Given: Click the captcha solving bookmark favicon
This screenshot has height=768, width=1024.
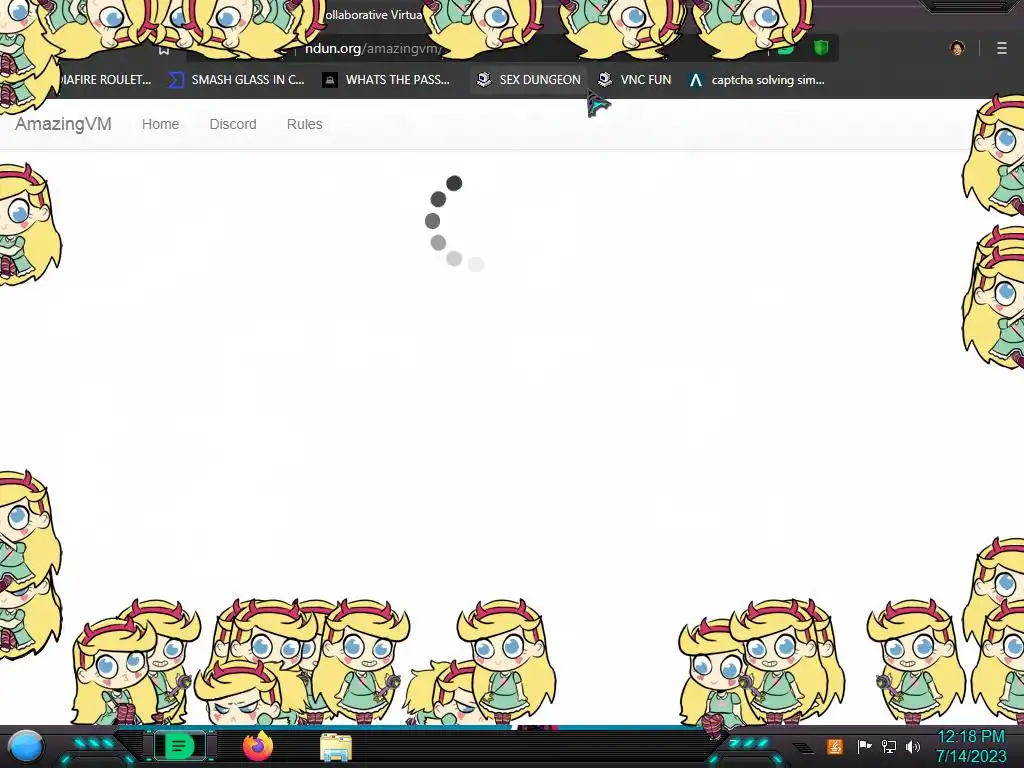Looking at the screenshot, I should 696,80.
